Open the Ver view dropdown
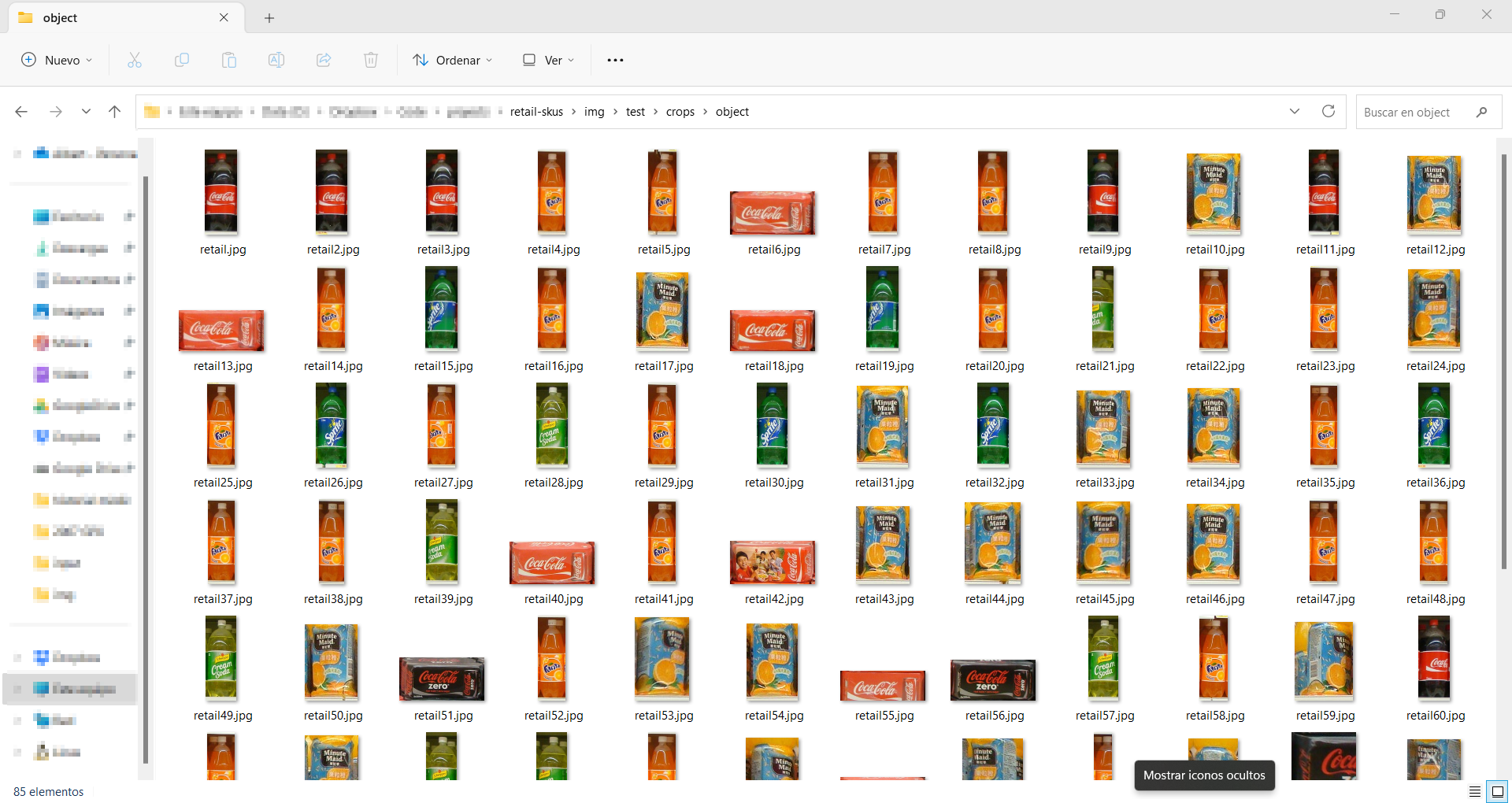 (x=549, y=60)
